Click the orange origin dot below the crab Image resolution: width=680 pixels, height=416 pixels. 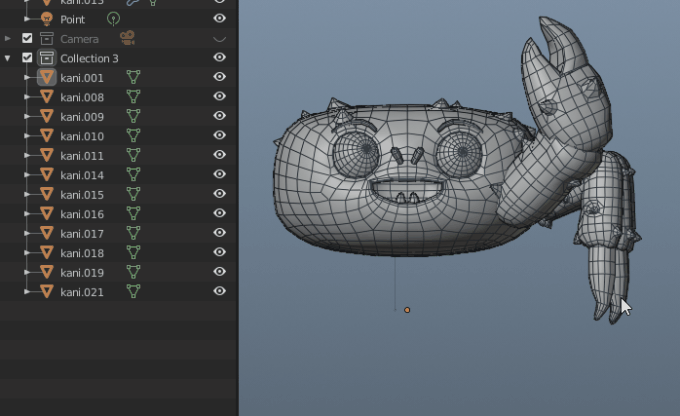click(x=407, y=310)
